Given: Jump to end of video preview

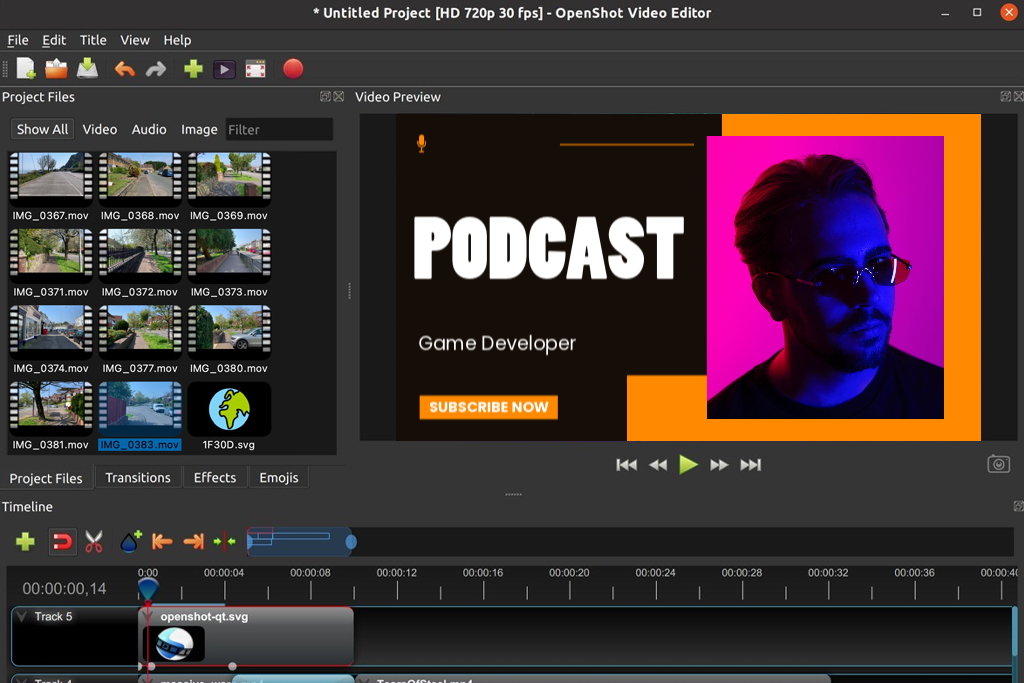Looking at the screenshot, I should click(x=750, y=465).
